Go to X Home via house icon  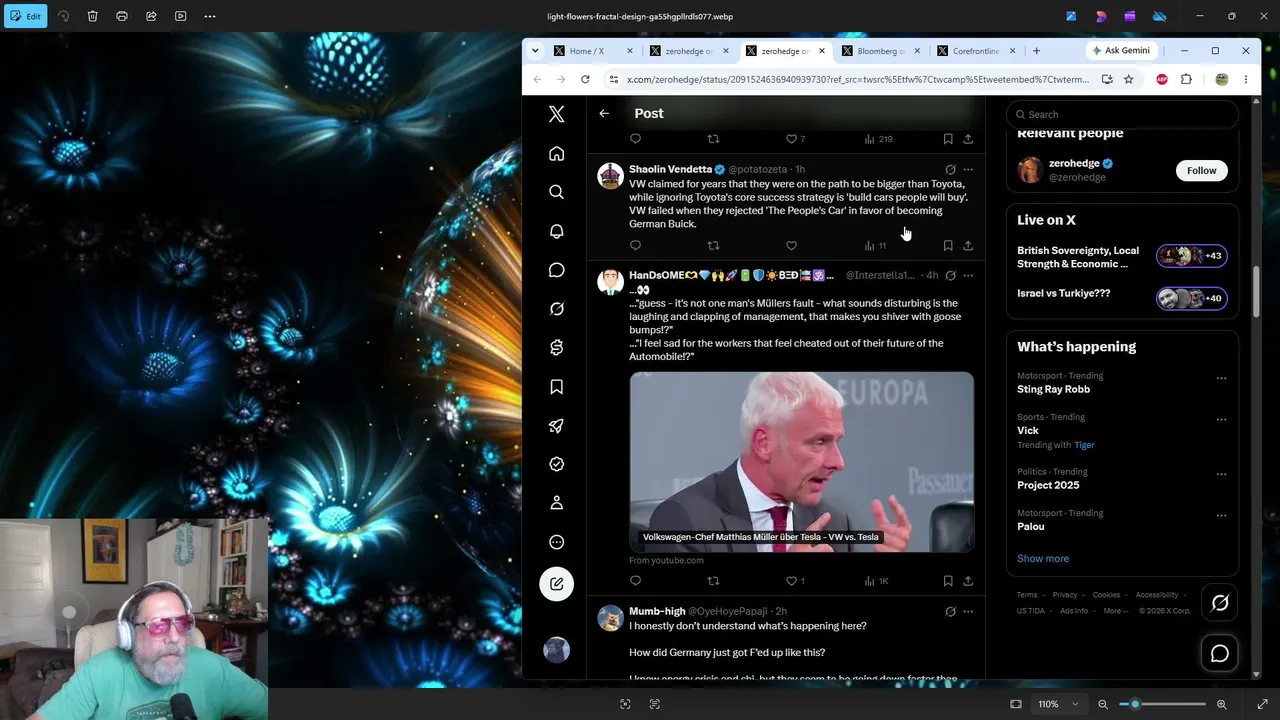[557, 153]
